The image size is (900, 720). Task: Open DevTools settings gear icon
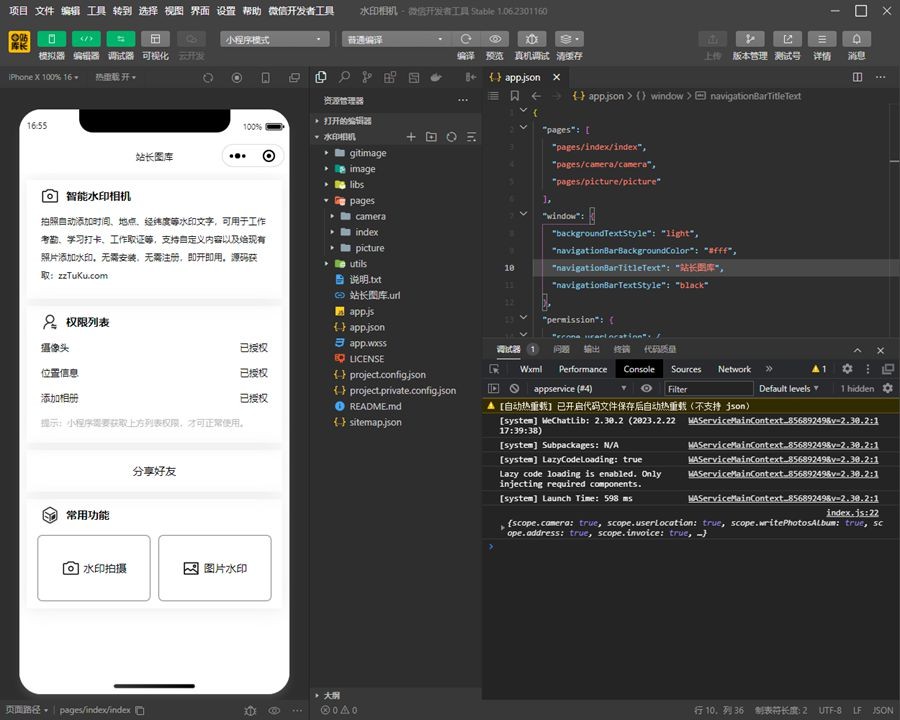[x=847, y=369]
